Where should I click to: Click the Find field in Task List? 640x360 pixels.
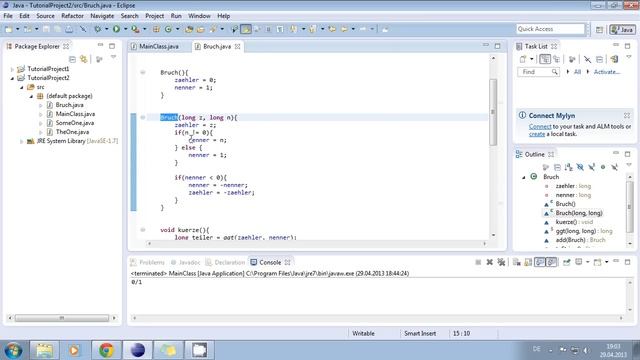(538, 72)
